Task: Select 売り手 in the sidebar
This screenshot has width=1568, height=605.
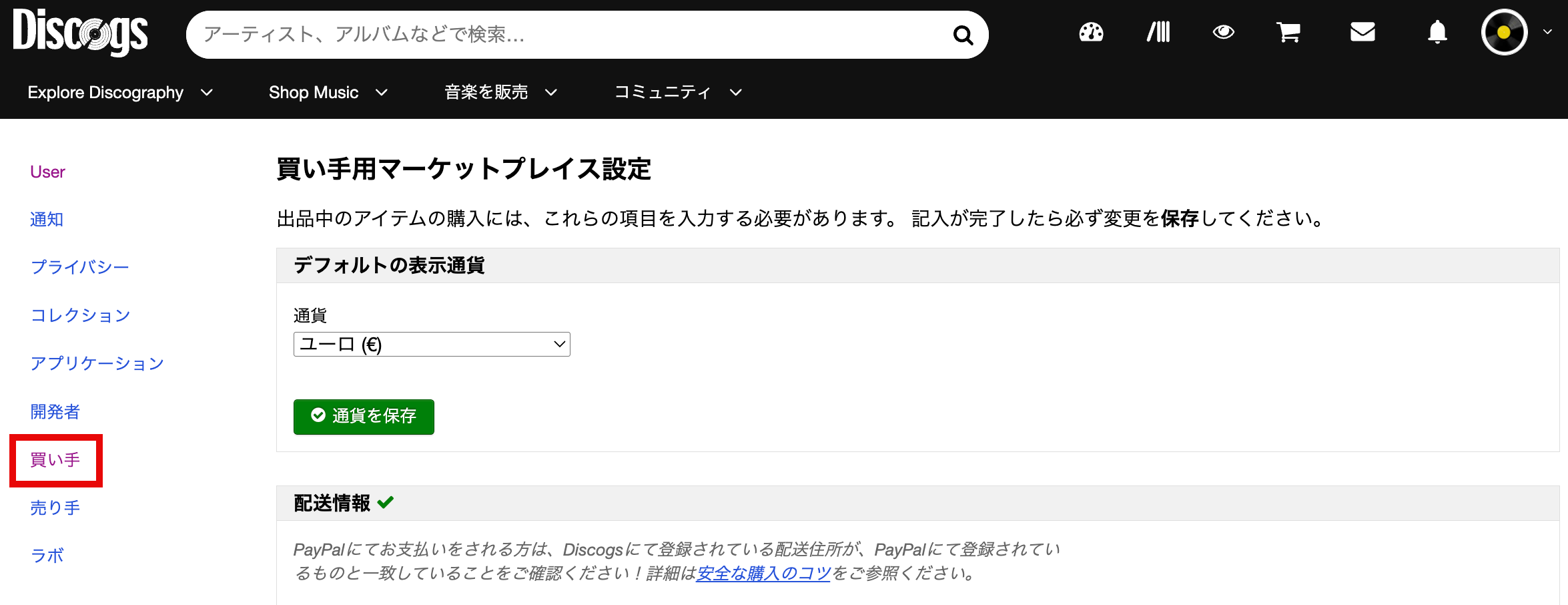Action: click(x=54, y=508)
